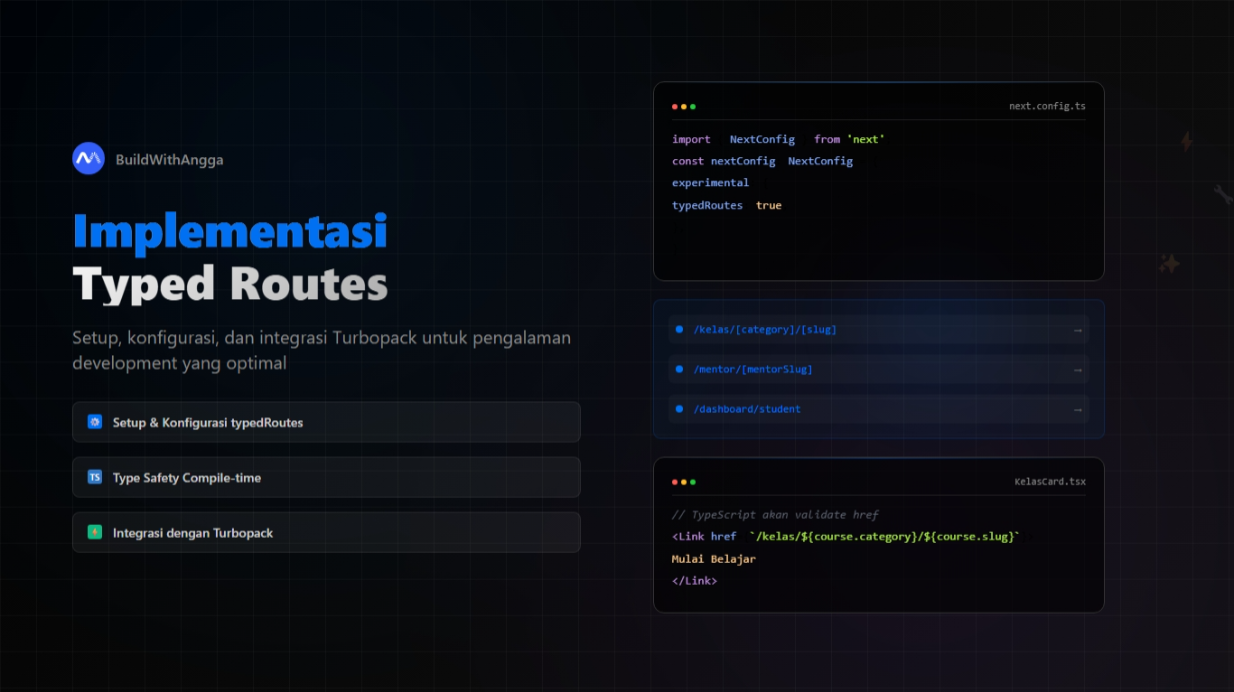Click the blue dot before /dashboard/student

tap(680, 409)
